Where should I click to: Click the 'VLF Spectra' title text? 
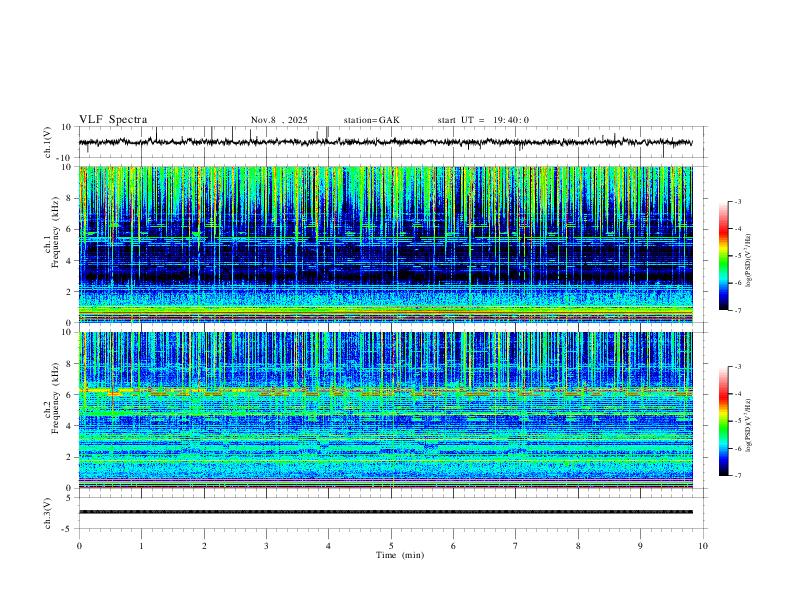click(113, 120)
